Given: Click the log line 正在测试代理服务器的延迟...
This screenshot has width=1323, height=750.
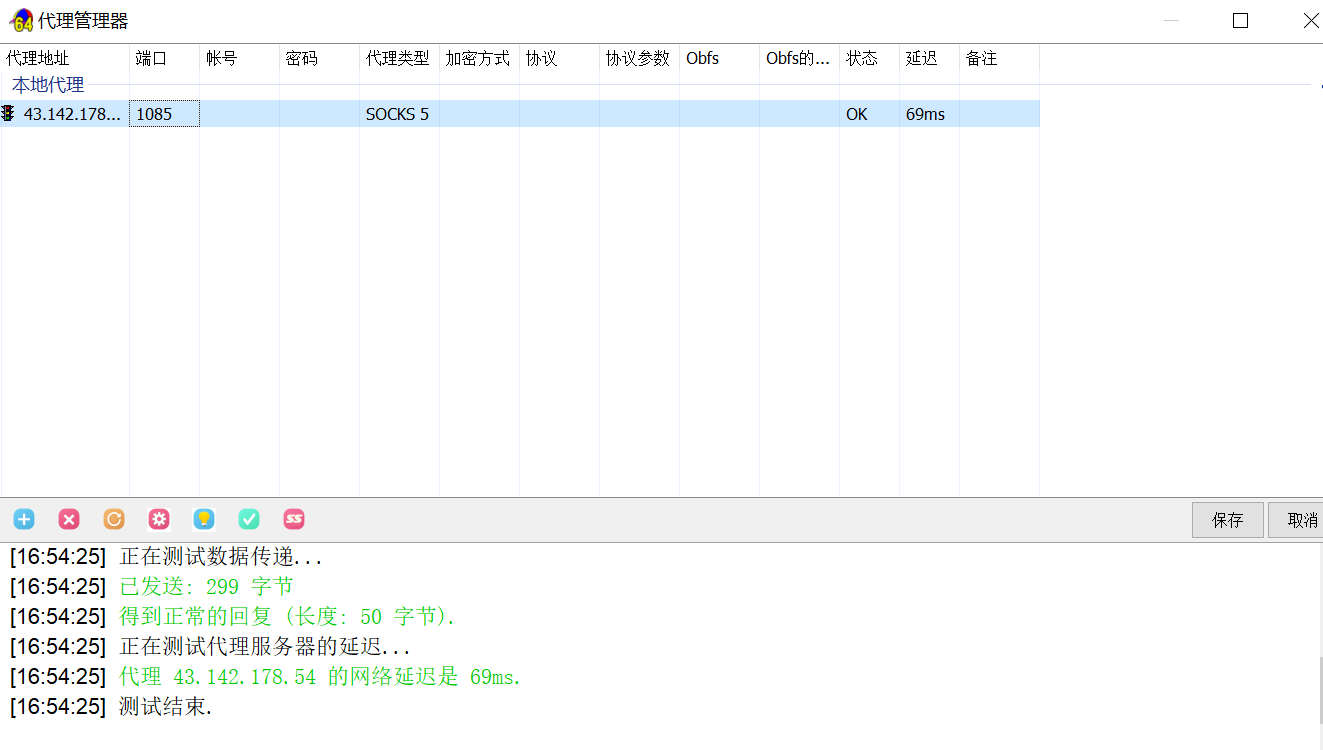Looking at the screenshot, I should (265, 647).
